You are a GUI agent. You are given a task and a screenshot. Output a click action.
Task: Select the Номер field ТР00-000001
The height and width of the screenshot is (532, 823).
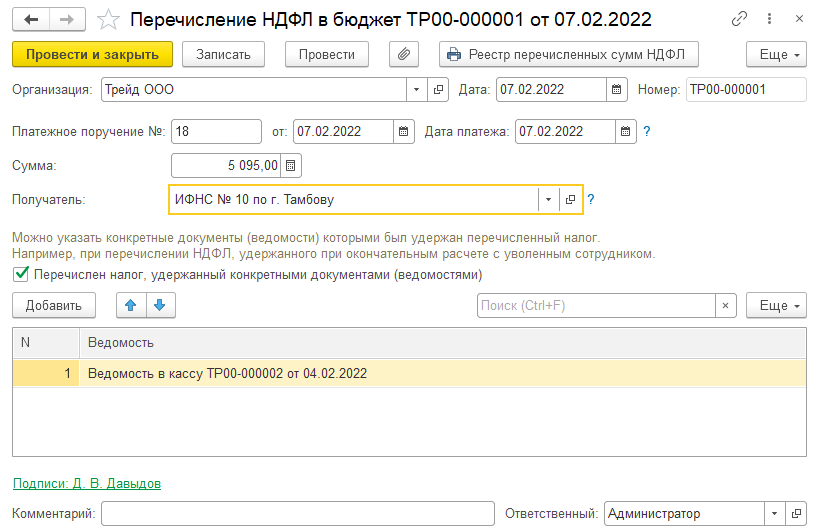(746, 90)
